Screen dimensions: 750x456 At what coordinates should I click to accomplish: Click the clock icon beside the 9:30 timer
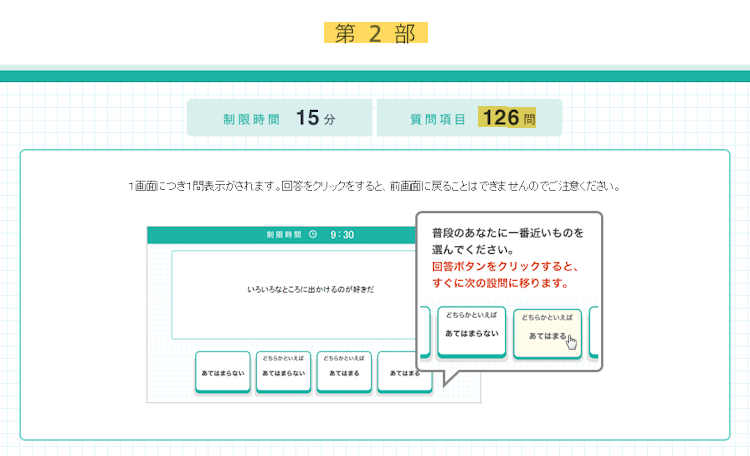pos(313,234)
